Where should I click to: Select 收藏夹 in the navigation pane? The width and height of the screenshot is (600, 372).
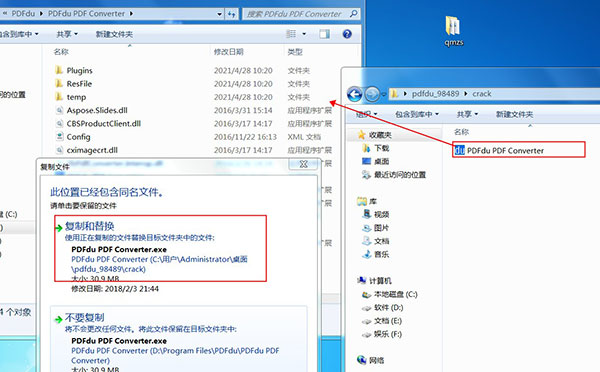(x=375, y=135)
